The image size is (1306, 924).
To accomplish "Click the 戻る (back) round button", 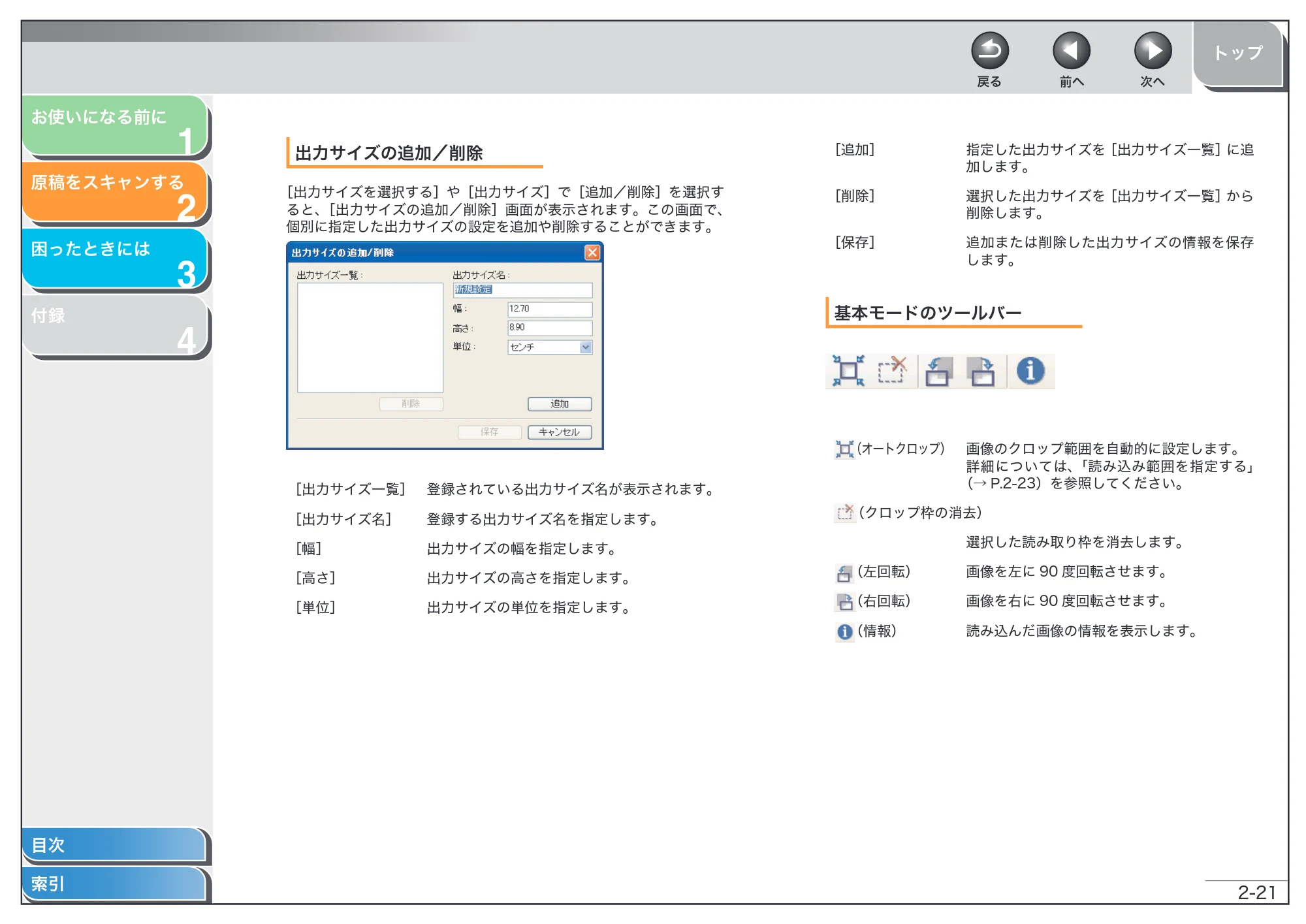I will pyautogui.click(x=989, y=51).
